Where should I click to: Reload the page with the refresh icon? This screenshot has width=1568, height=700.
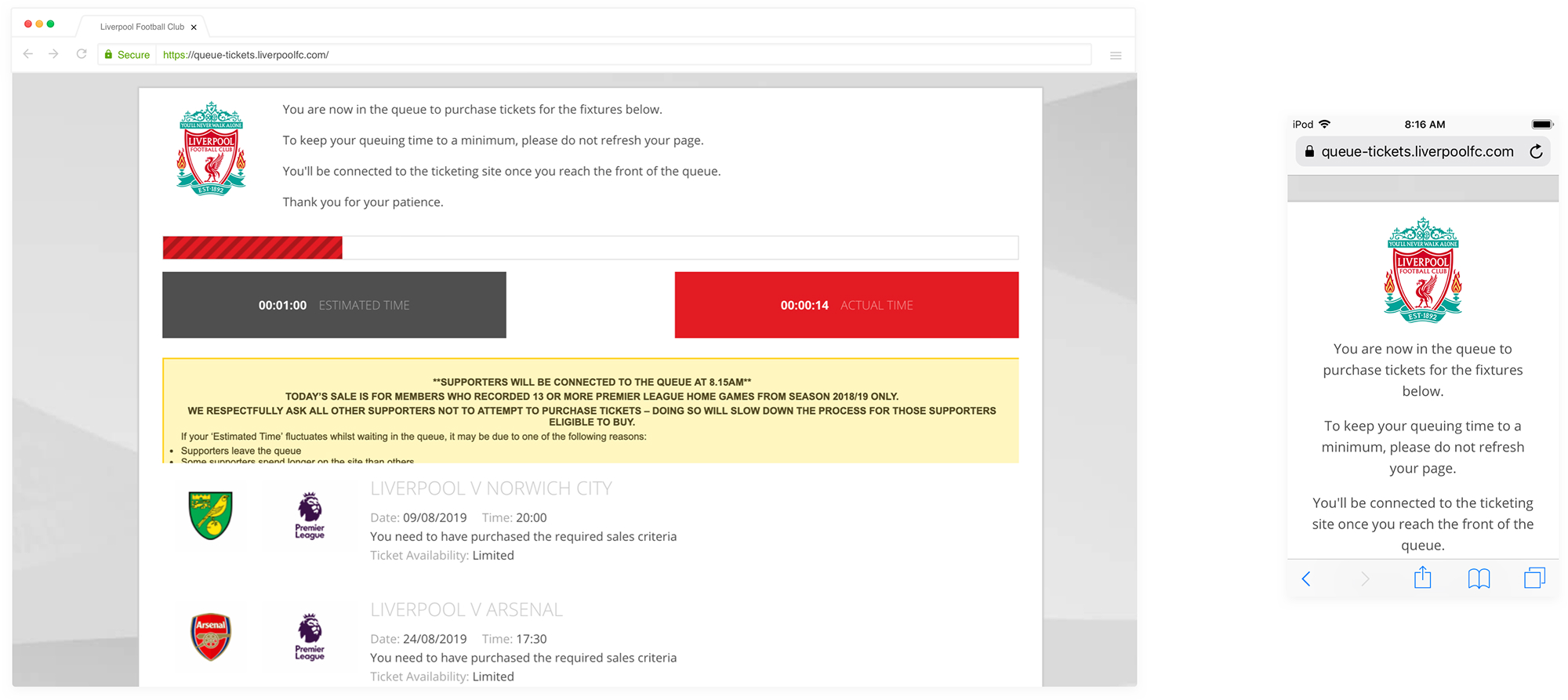click(x=81, y=54)
